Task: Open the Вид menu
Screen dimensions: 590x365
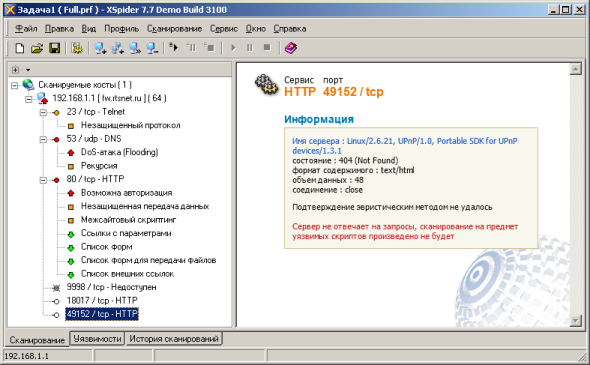Action: 88,29
